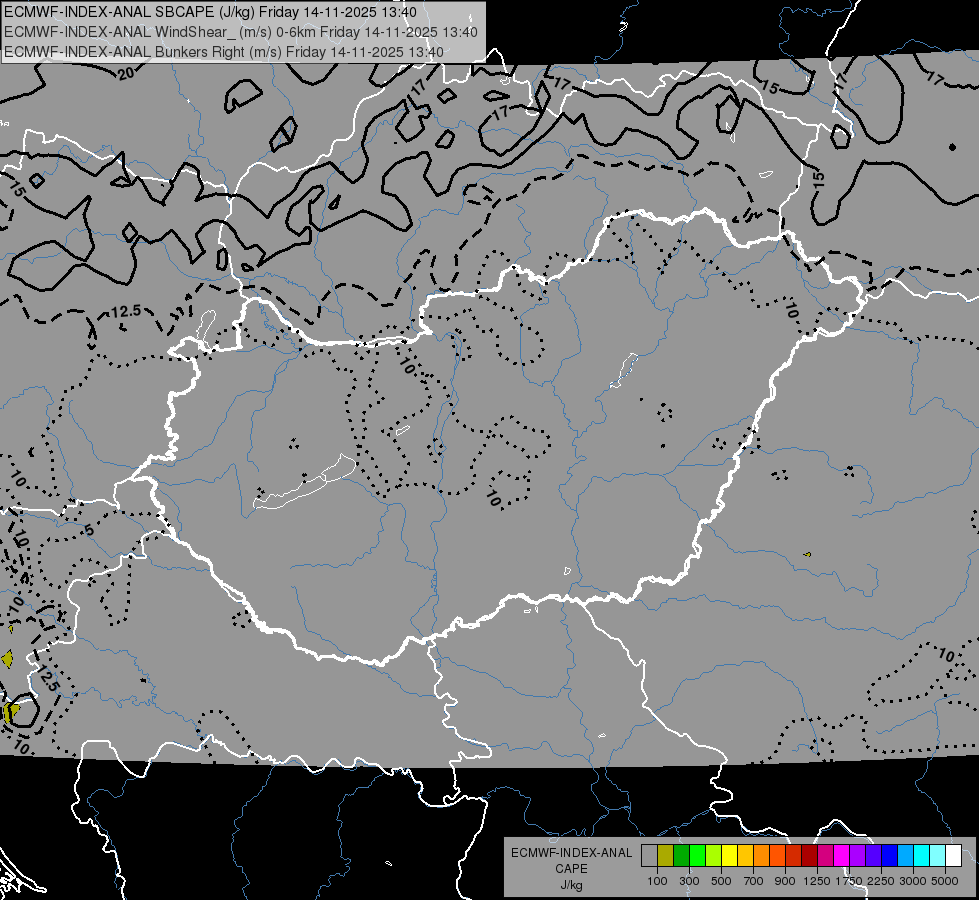Pick the dark green legend swatch
Screen dimensions: 979x900
pyautogui.click(x=681, y=855)
